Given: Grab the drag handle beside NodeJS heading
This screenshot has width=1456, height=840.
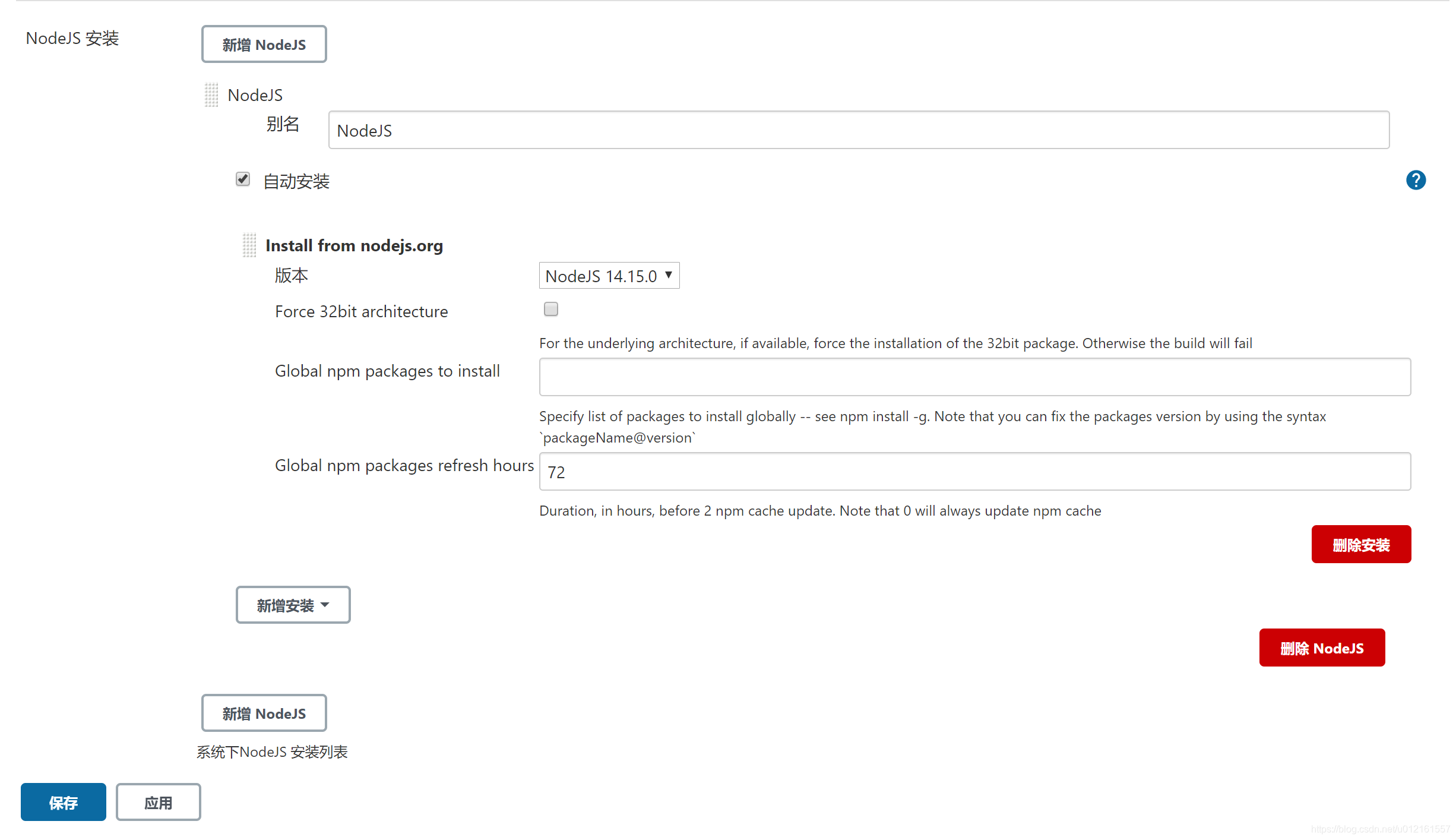Looking at the screenshot, I should (211, 95).
